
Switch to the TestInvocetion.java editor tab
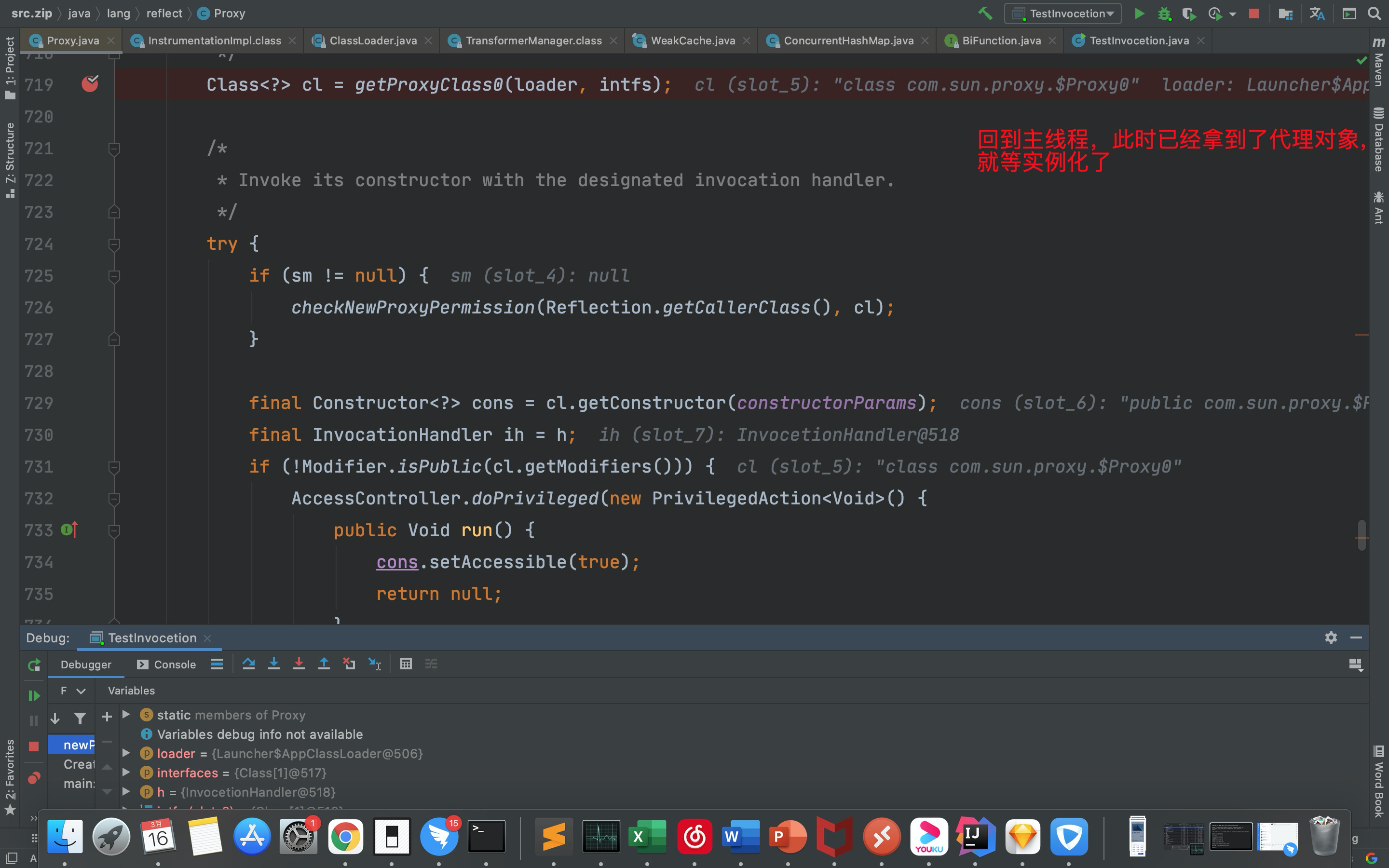tap(1139, 40)
